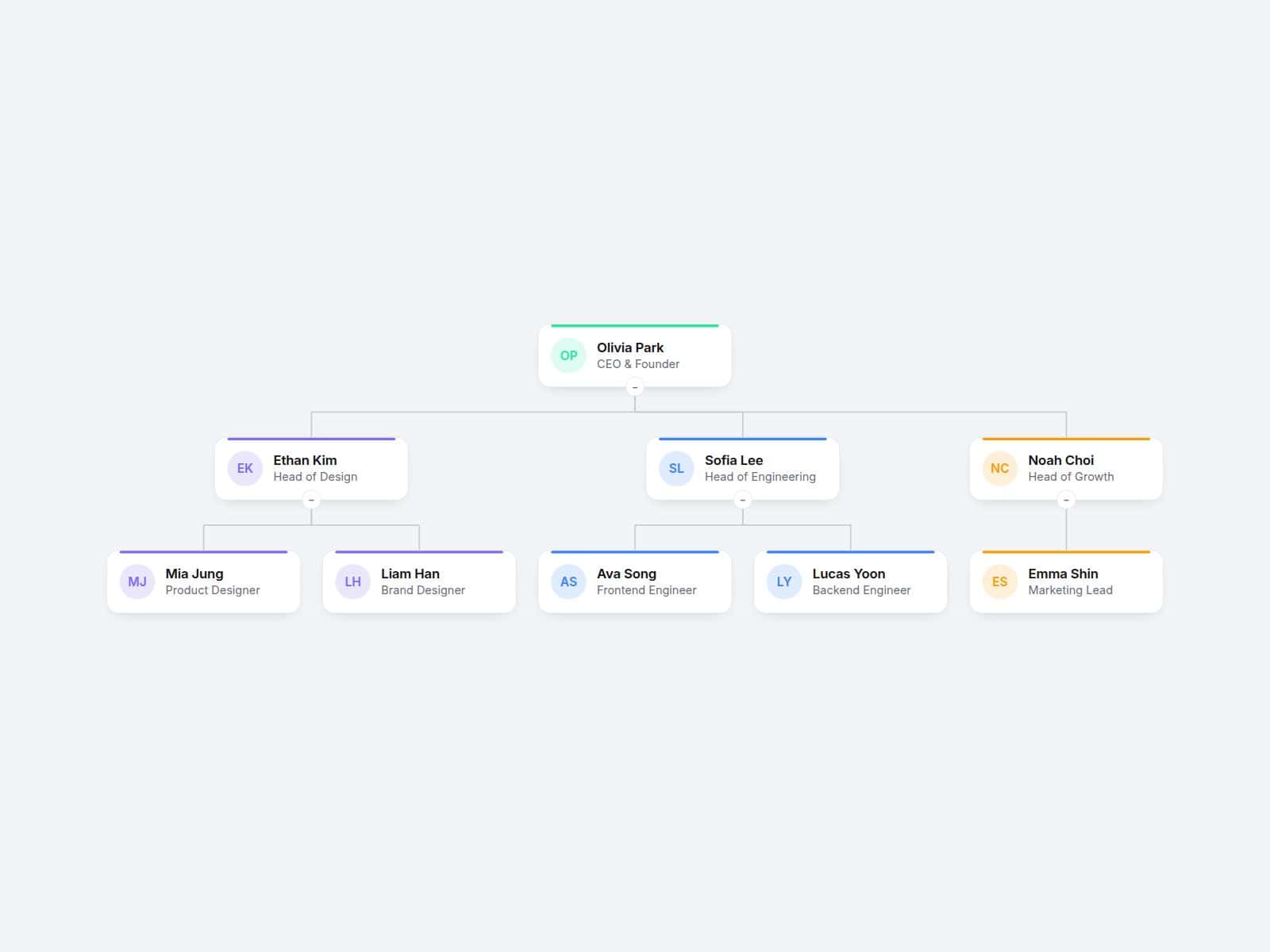Collapse Sofia Lee's engineering team
This screenshot has height=952, width=1270.
click(x=743, y=500)
